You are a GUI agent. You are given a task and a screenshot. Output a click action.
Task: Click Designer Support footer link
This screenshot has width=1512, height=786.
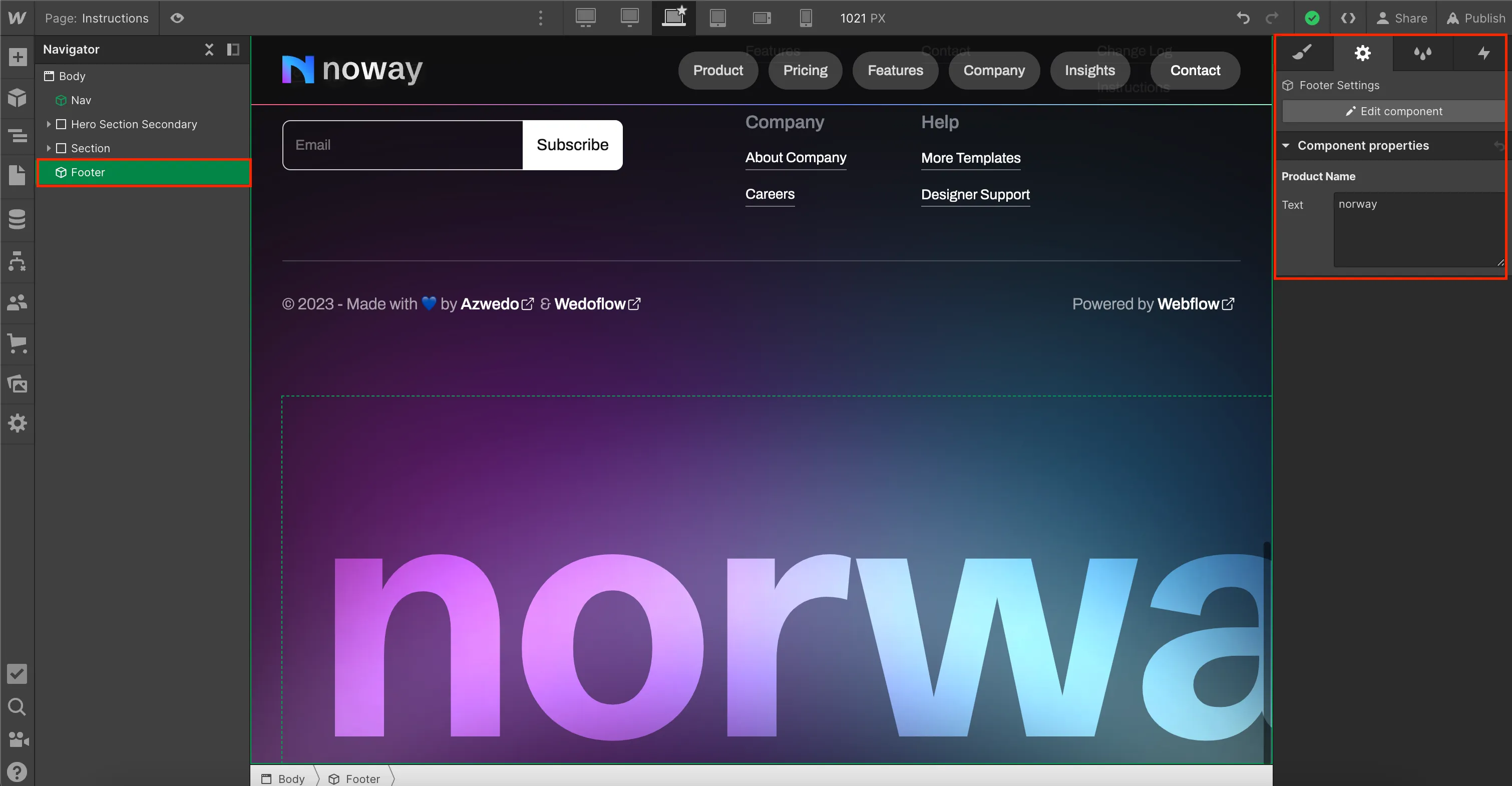[x=975, y=195]
